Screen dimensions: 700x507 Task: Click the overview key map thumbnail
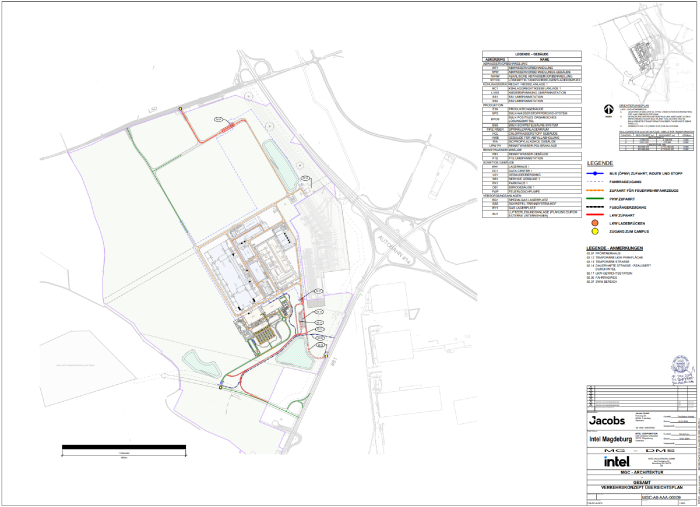tap(645, 60)
